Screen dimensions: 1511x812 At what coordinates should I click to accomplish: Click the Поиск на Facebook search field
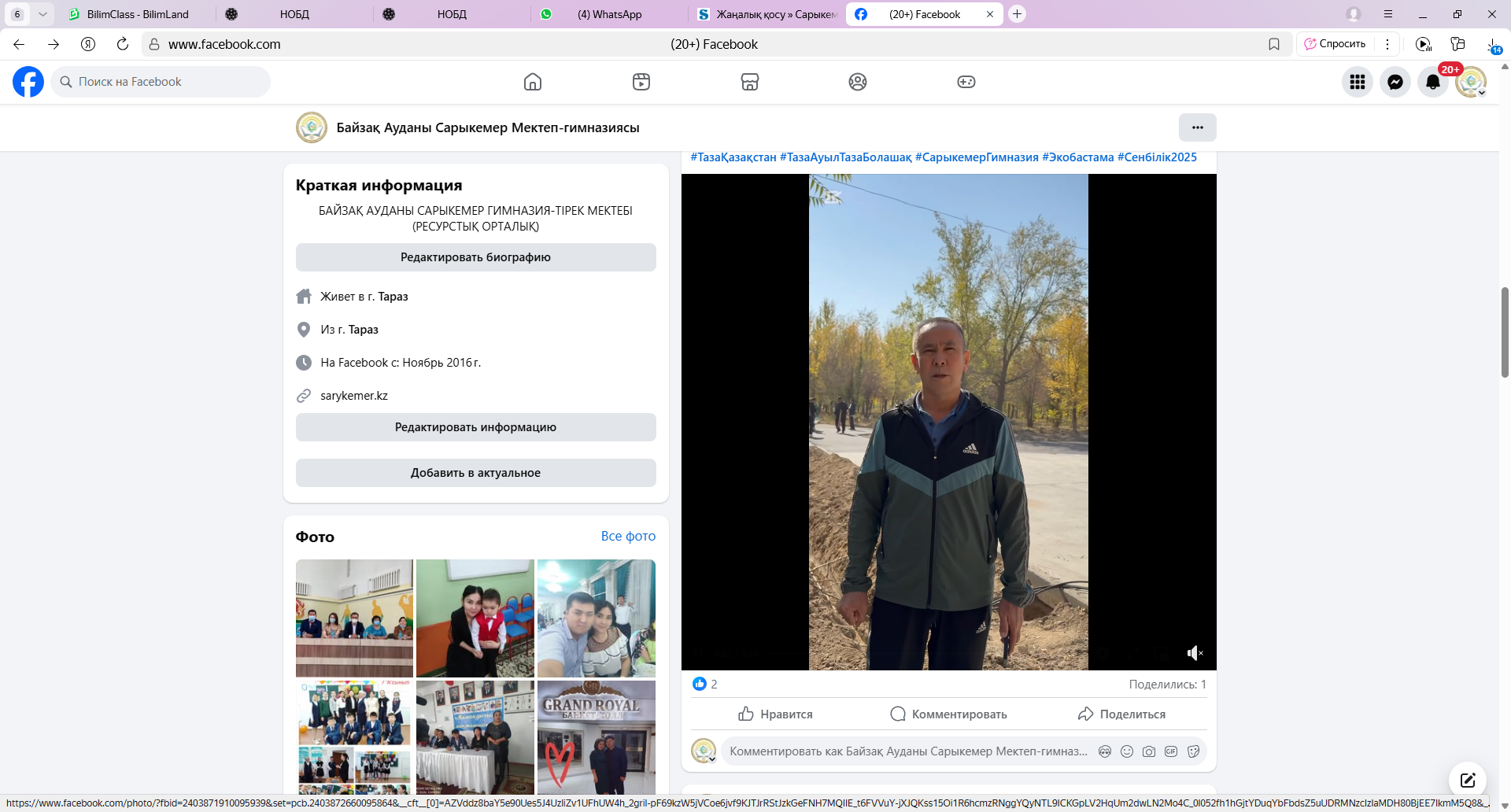165,82
